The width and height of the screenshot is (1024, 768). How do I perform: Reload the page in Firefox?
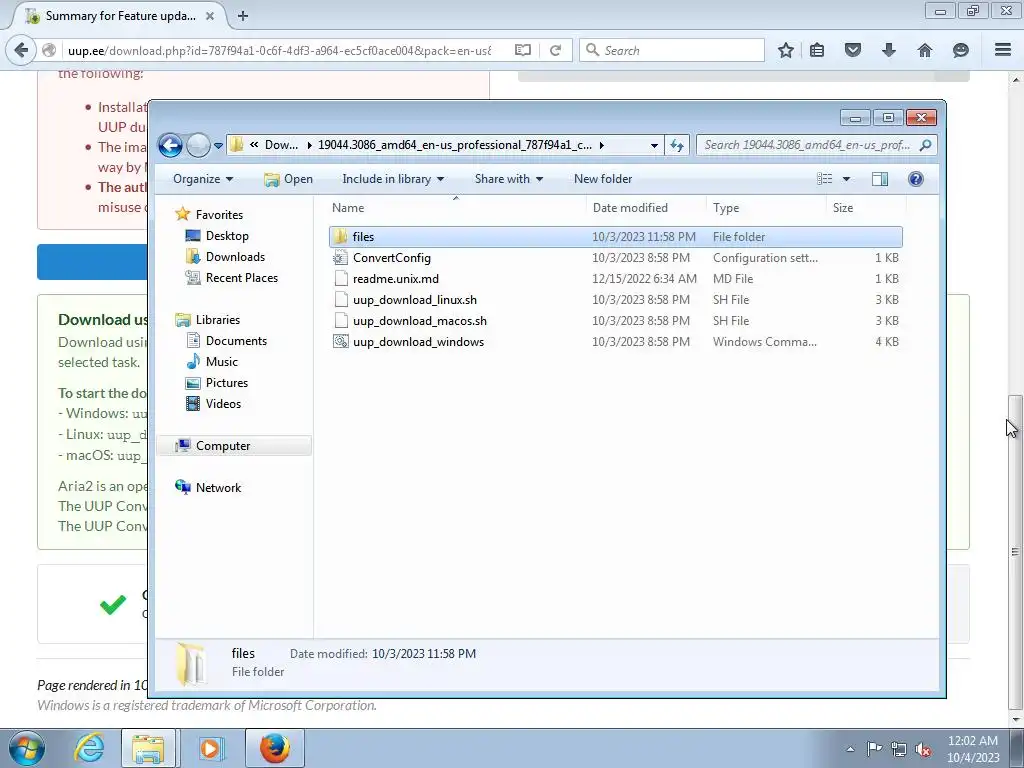click(x=556, y=50)
